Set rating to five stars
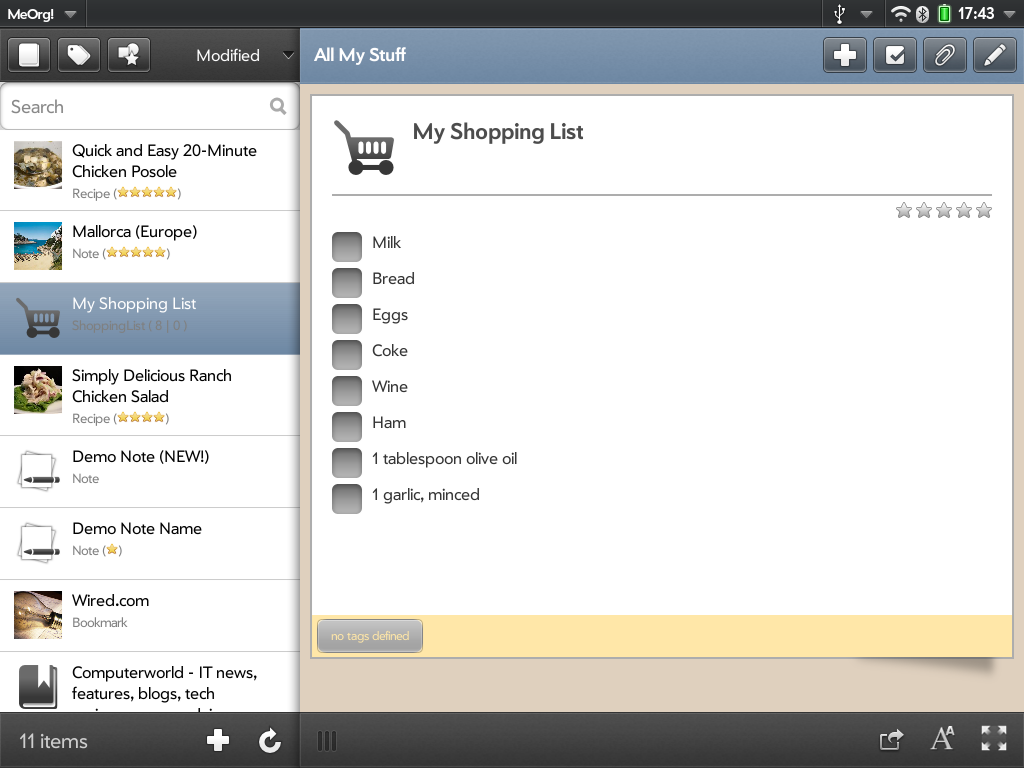Image resolution: width=1024 pixels, height=768 pixels. pos(984,210)
